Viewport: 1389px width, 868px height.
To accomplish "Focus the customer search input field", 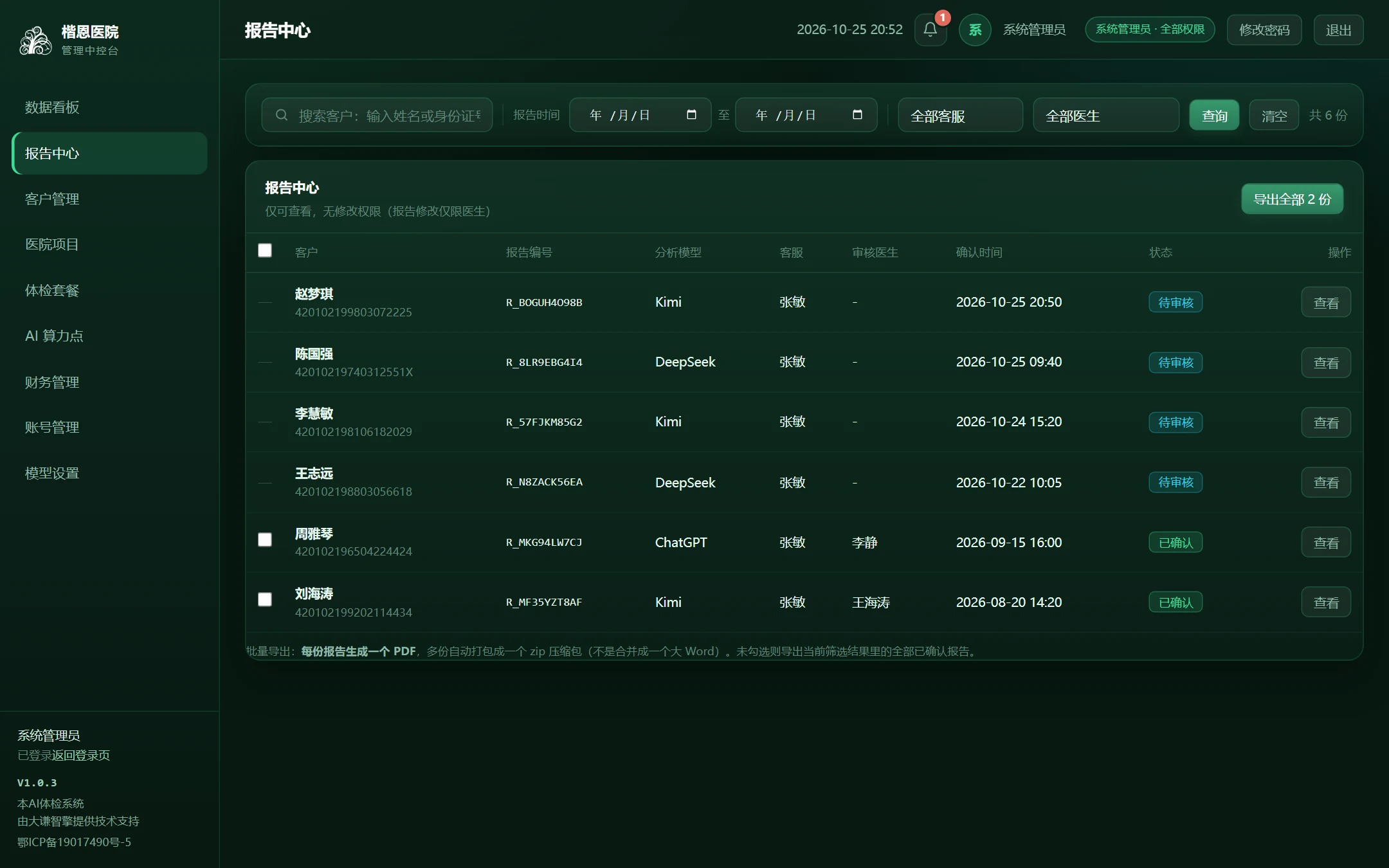I will coord(377,115).
